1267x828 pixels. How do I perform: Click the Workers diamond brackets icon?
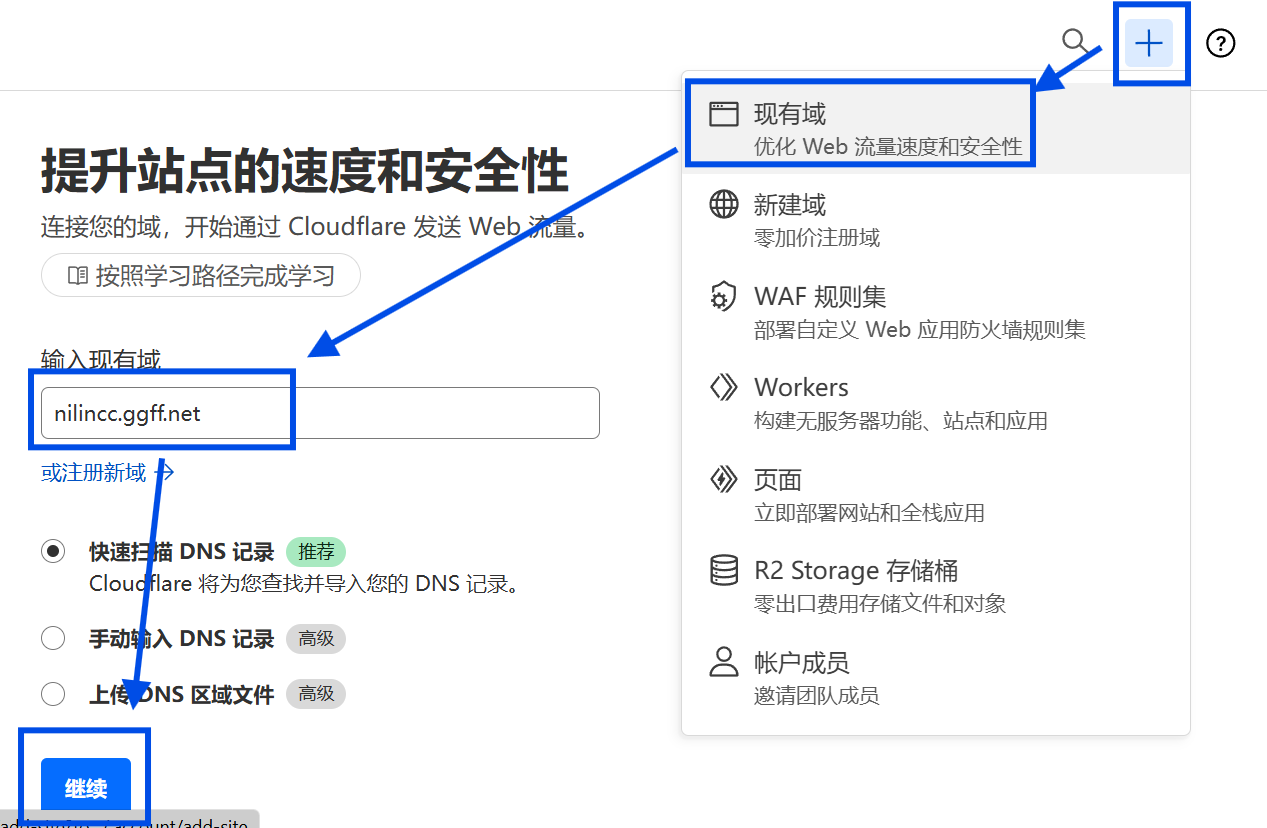[x=723, y=388]
